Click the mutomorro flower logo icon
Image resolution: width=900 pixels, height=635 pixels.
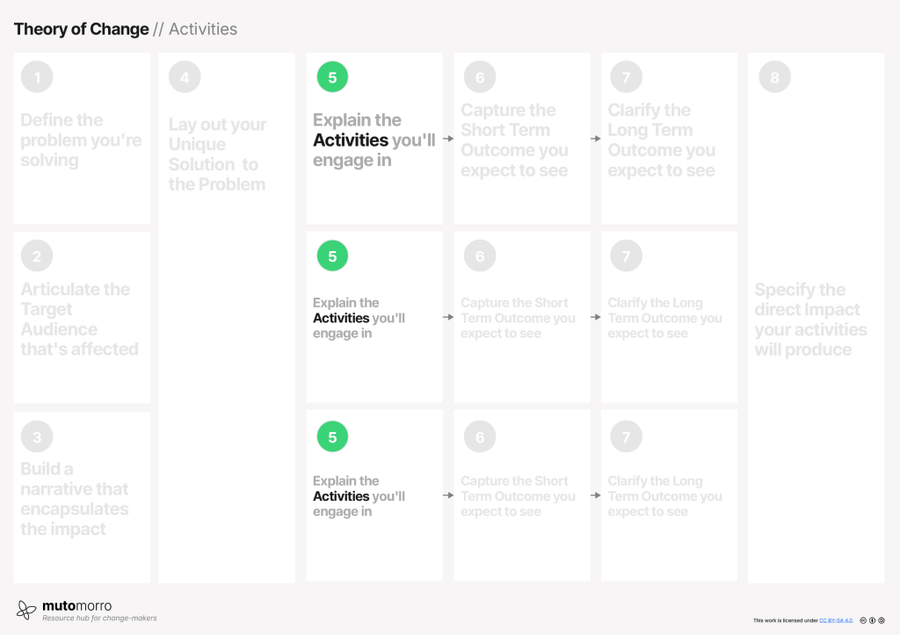pos(26,610)
